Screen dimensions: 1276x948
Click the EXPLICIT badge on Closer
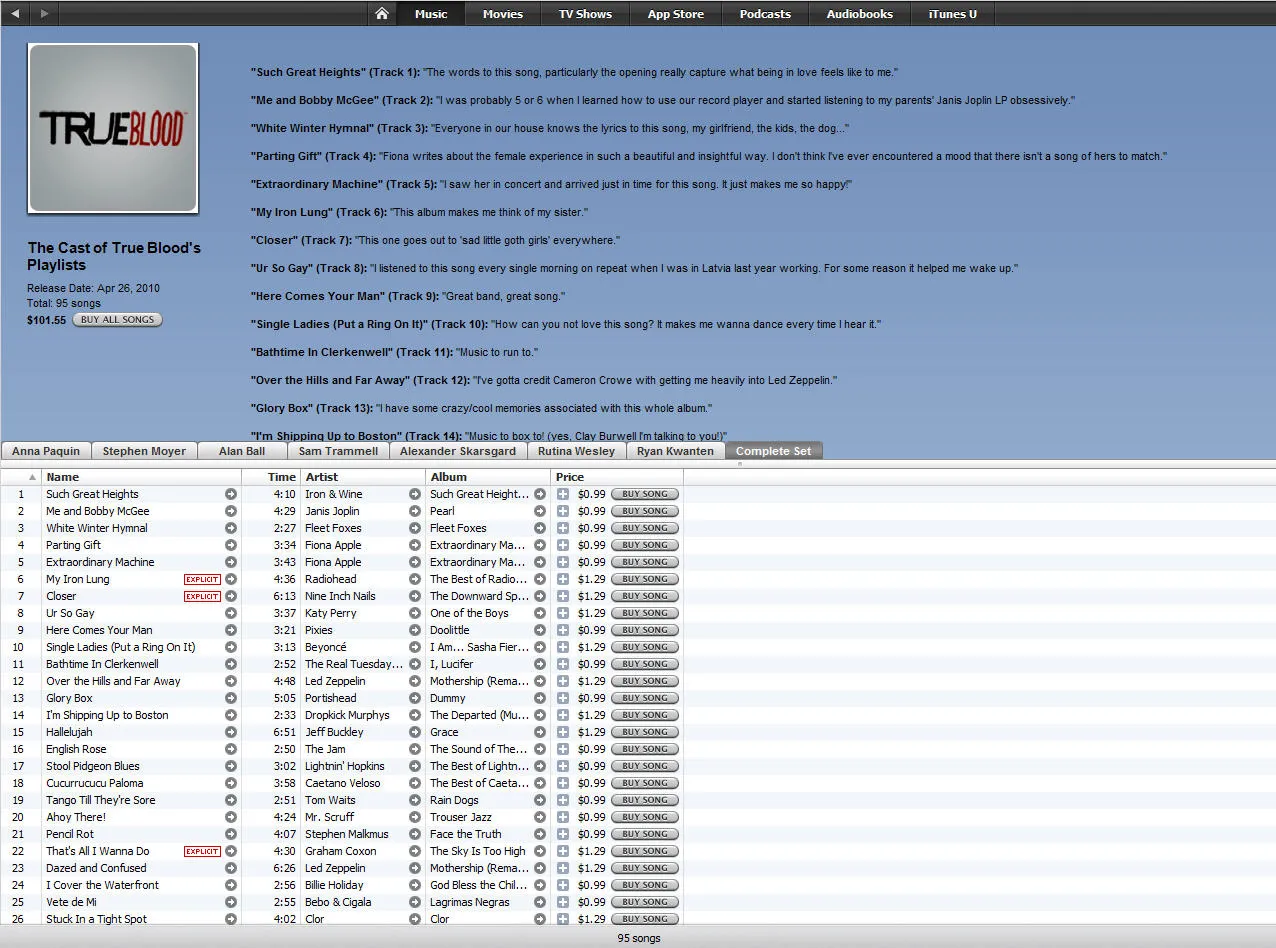click(202, 596)
